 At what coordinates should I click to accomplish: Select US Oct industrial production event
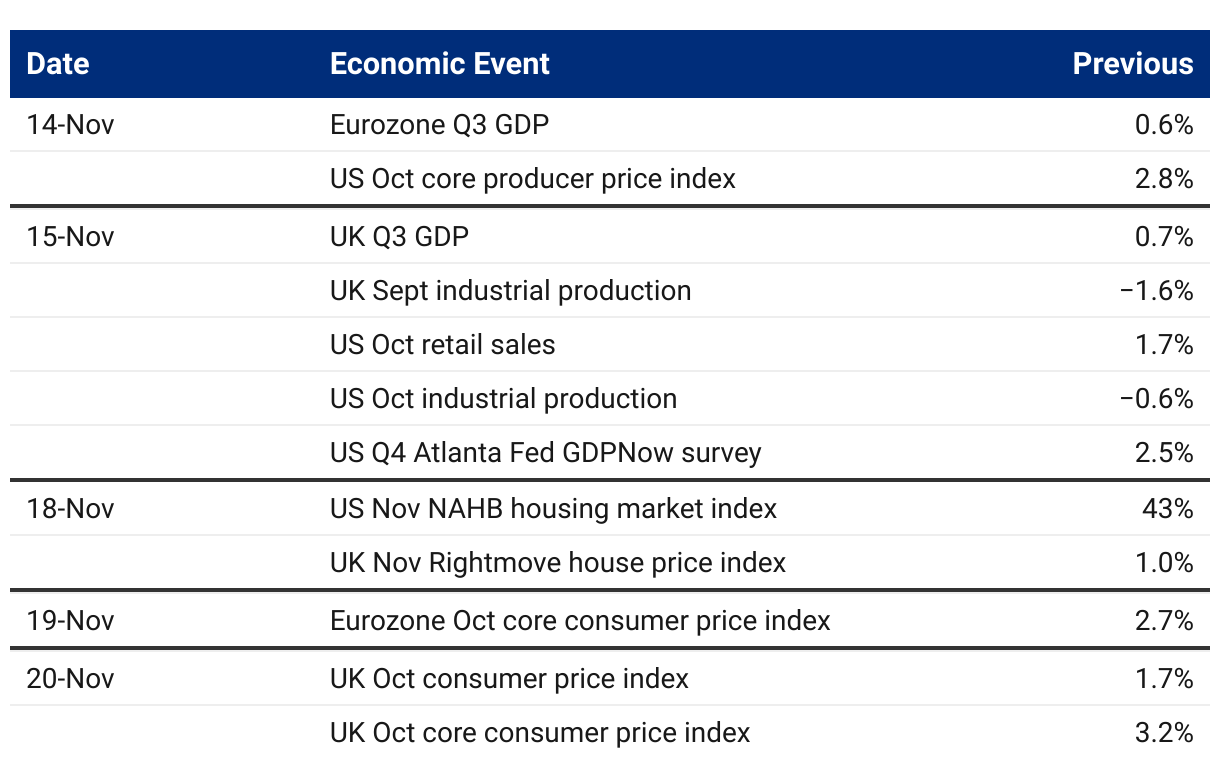pos(503,399)
